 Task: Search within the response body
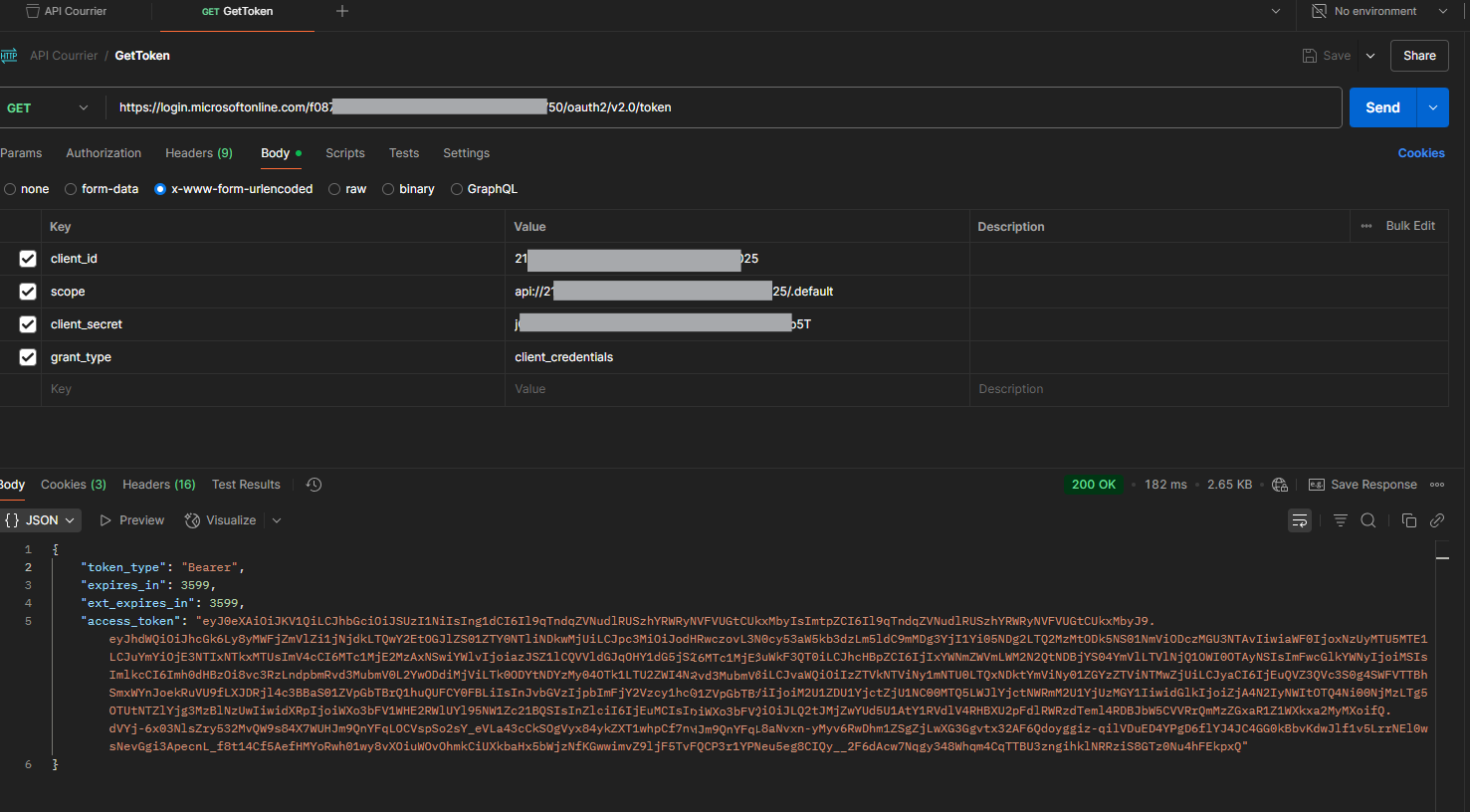pyautogui.click(x=1368, y=520)
